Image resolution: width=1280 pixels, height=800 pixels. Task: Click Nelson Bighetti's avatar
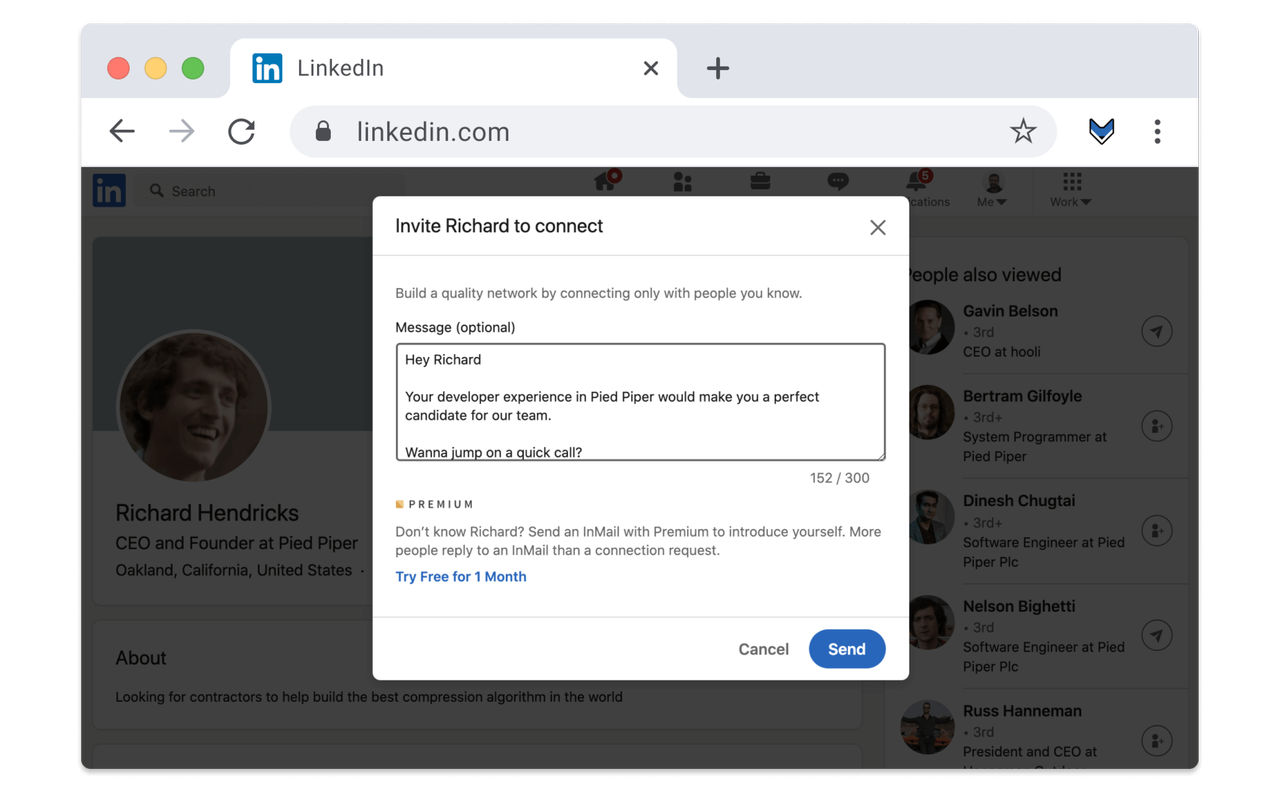click(x=929, y=622)
